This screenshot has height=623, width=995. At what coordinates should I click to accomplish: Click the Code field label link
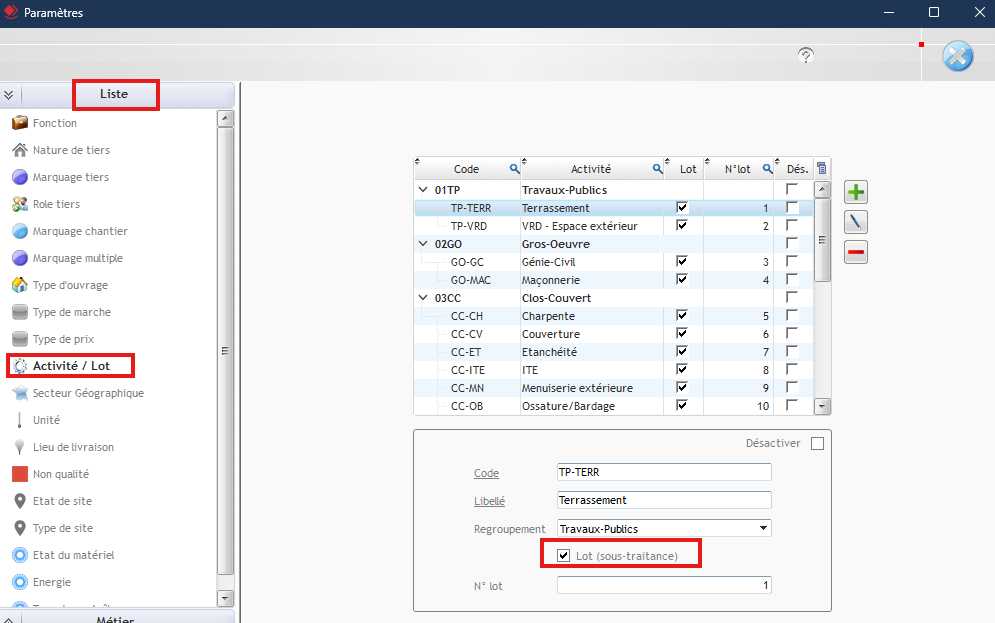pyautogui.click(x=486, y=473)
